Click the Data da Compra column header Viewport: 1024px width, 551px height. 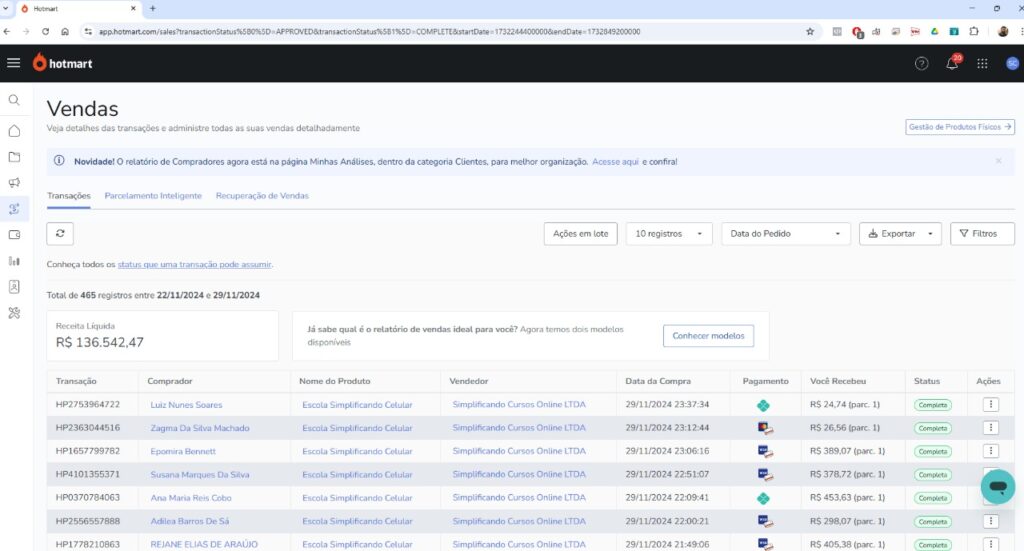(x=658, y=381)
